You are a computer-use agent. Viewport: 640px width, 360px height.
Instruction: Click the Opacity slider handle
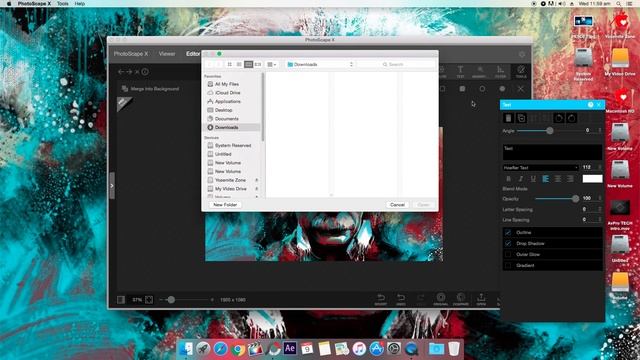point(575,199)
